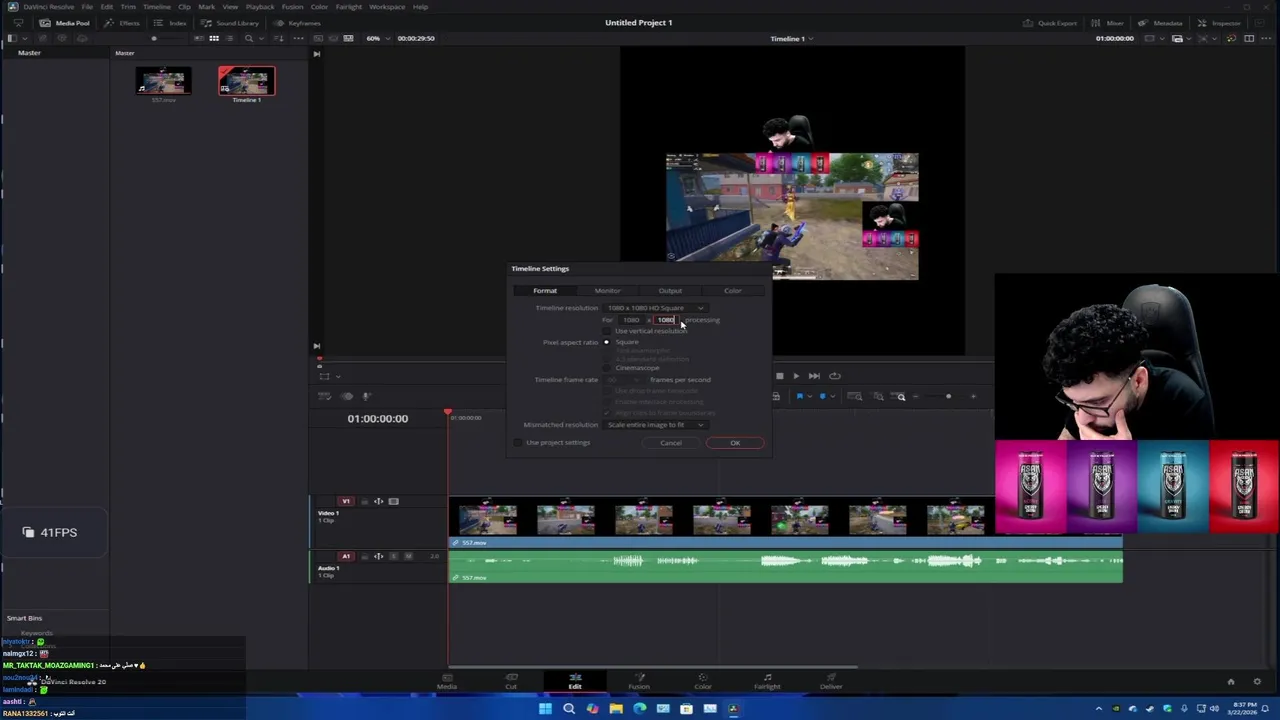Screen dimensions: 1280x720
Task: Open the Media Pool panel
Action: [x=65, y=23]
